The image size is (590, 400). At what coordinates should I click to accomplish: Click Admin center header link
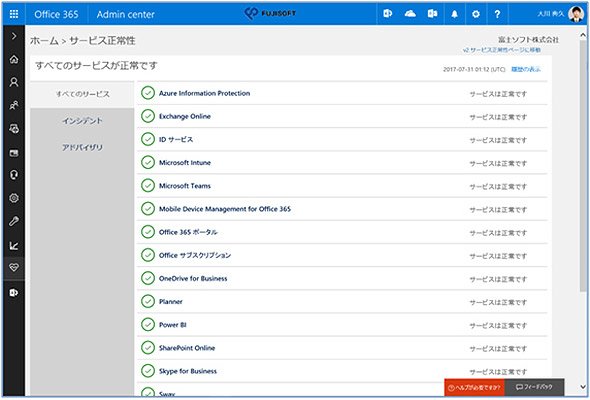coord(125,15)
